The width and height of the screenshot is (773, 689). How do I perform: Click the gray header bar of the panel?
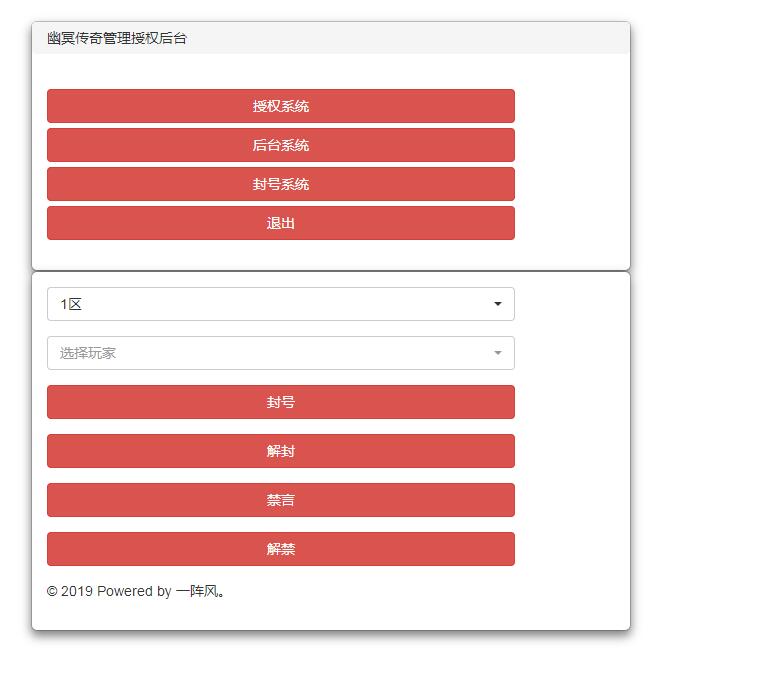400,38
